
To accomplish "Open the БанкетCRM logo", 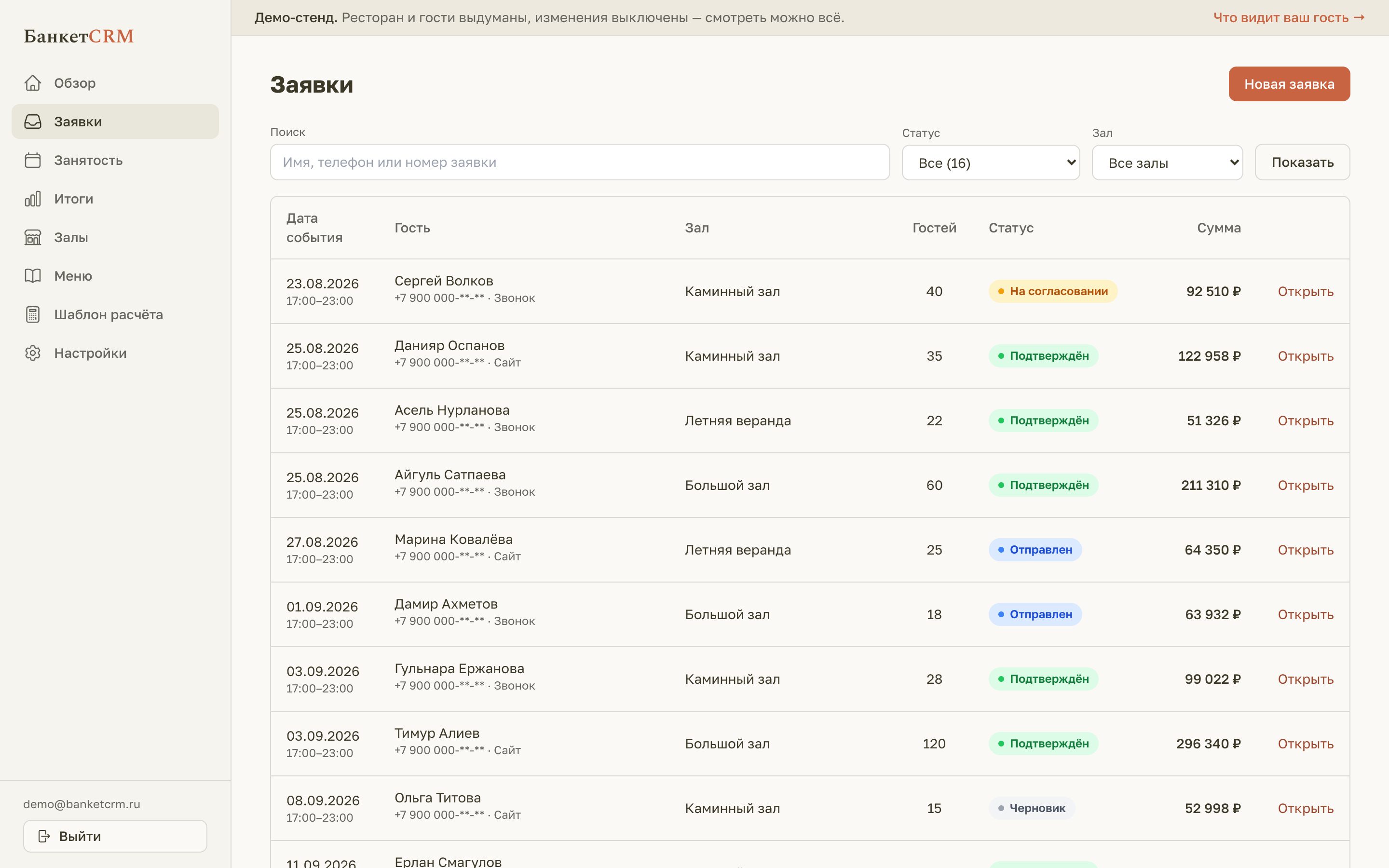I will pyautogui.click(x=79, y=36).
